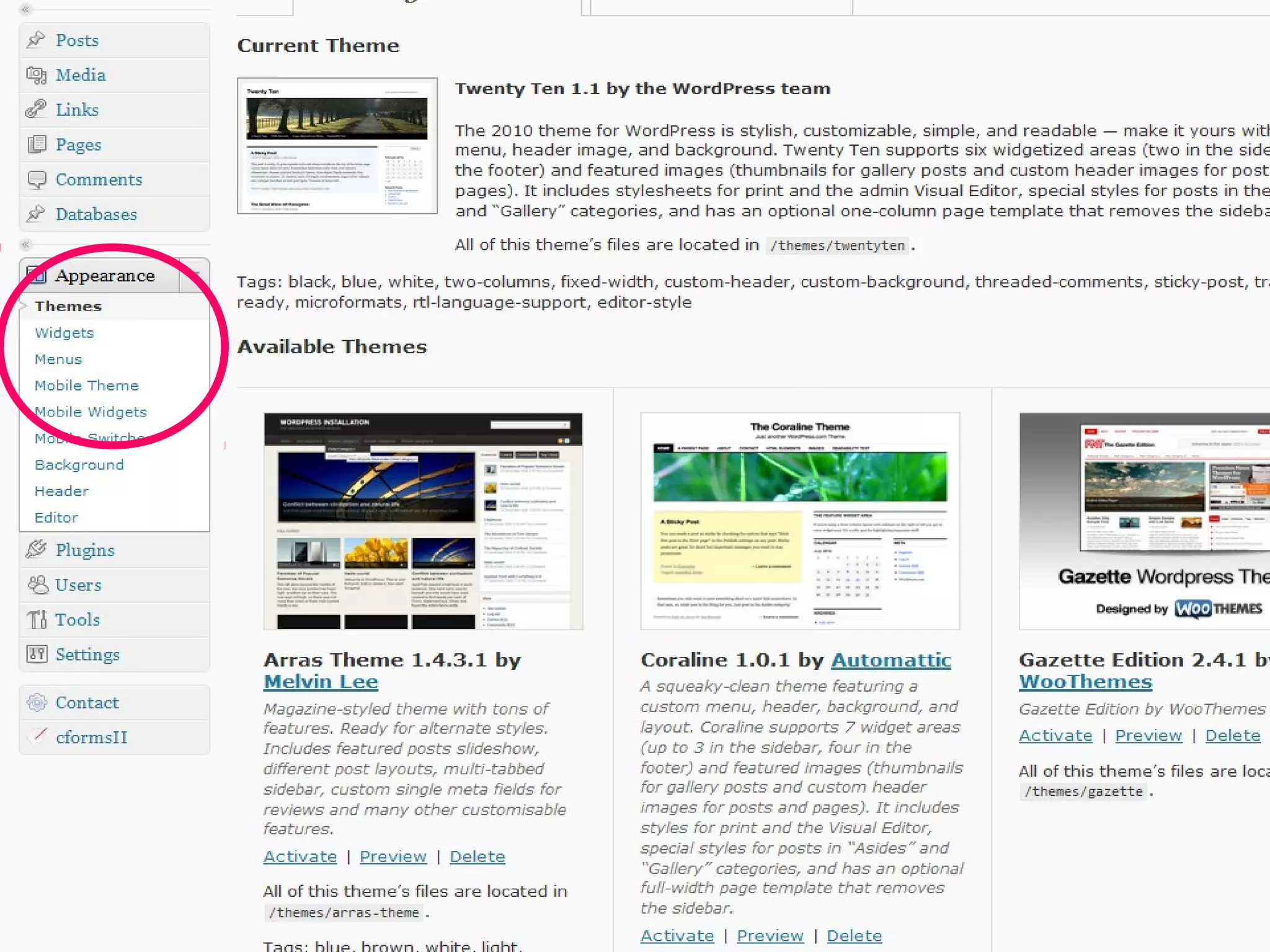Click the Settings sliders icon
1270x952 pixels.
click(37, 654)
